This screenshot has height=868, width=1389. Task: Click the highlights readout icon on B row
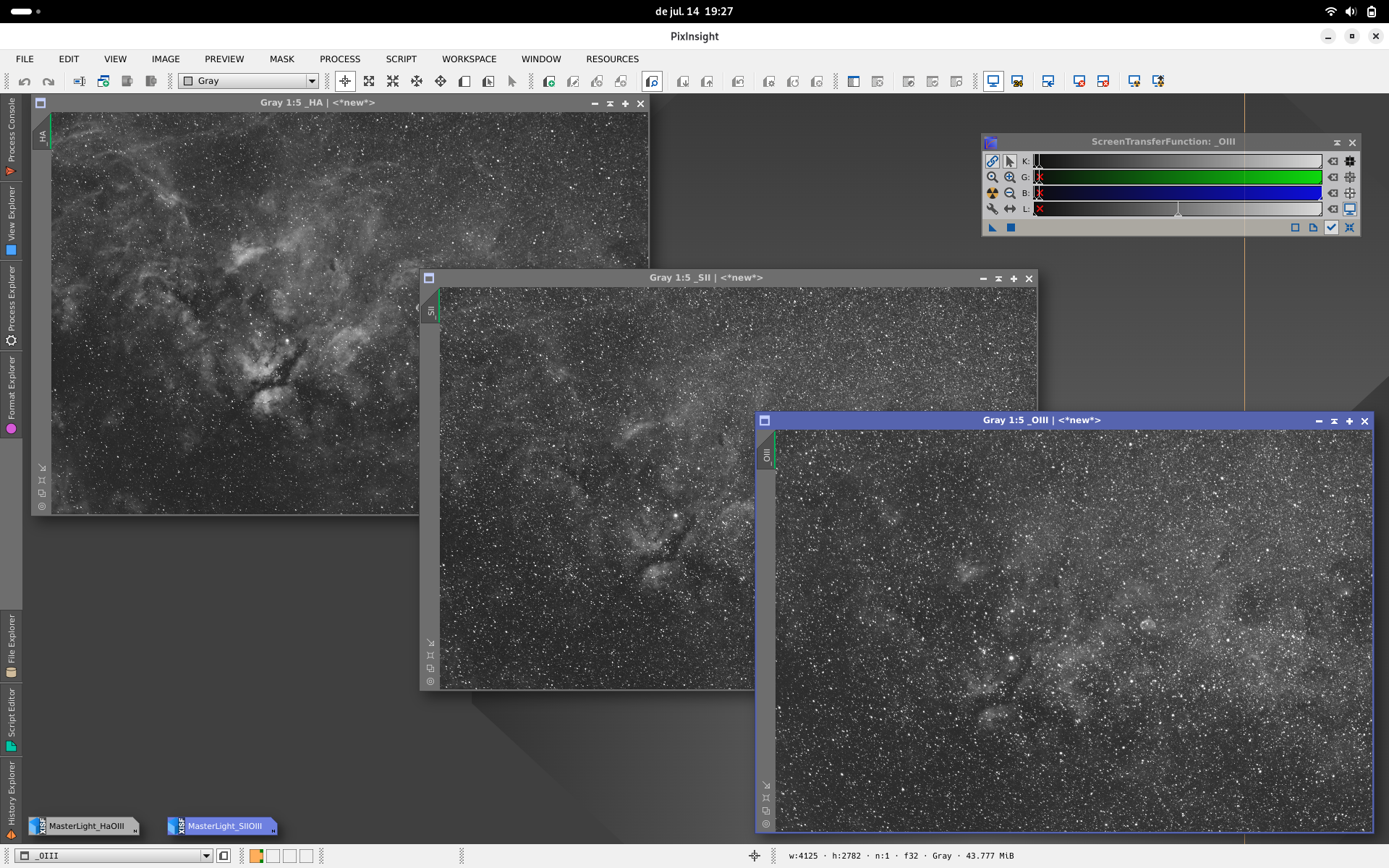tap(1350, 193)
